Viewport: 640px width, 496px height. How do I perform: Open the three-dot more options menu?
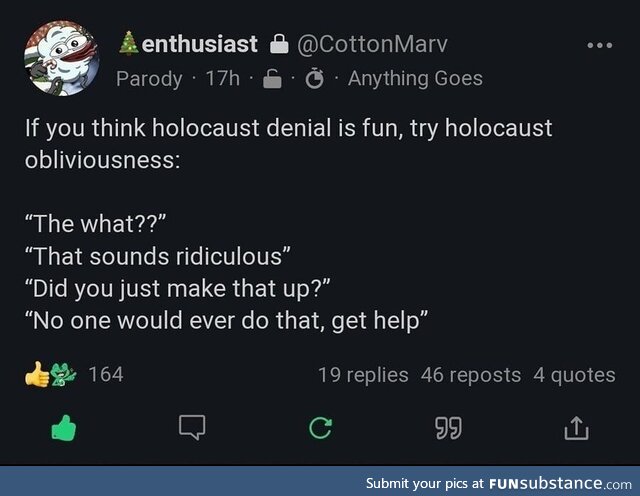(599, 46)
